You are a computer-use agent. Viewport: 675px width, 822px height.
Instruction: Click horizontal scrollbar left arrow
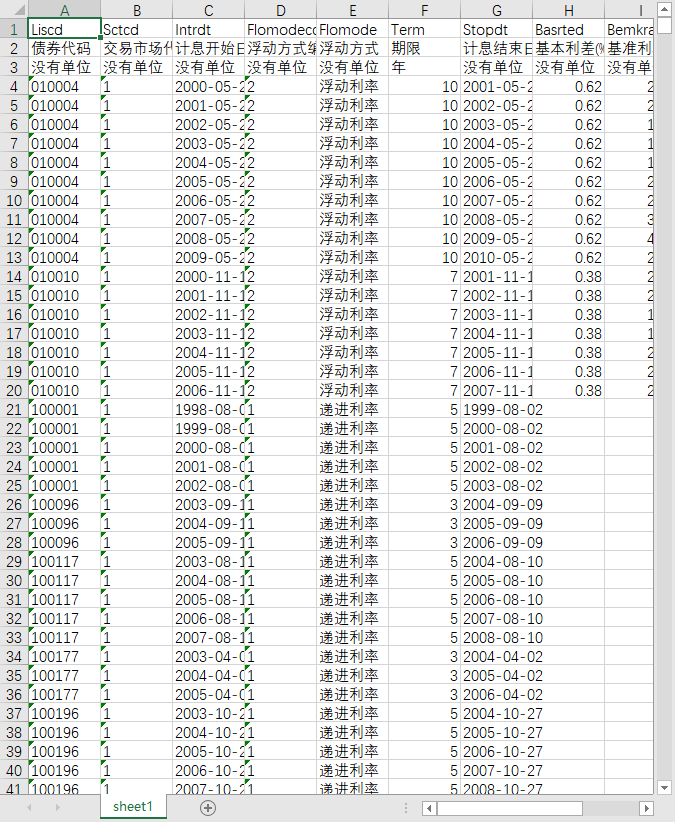tap(429, 808)
